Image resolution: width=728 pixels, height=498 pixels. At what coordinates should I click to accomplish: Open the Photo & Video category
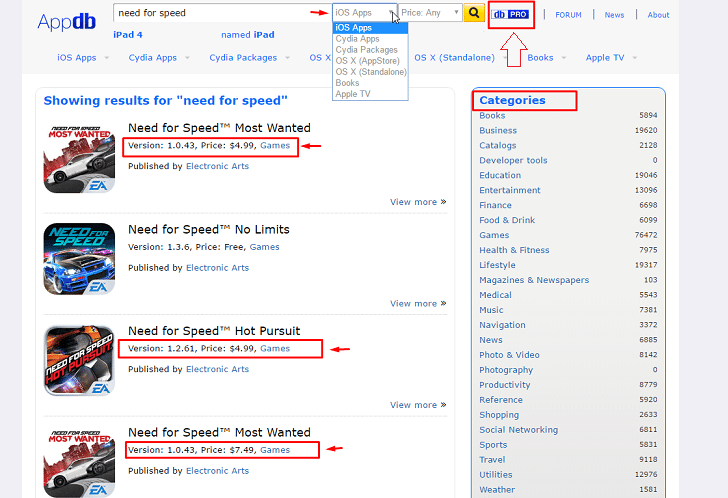[509, 355]
